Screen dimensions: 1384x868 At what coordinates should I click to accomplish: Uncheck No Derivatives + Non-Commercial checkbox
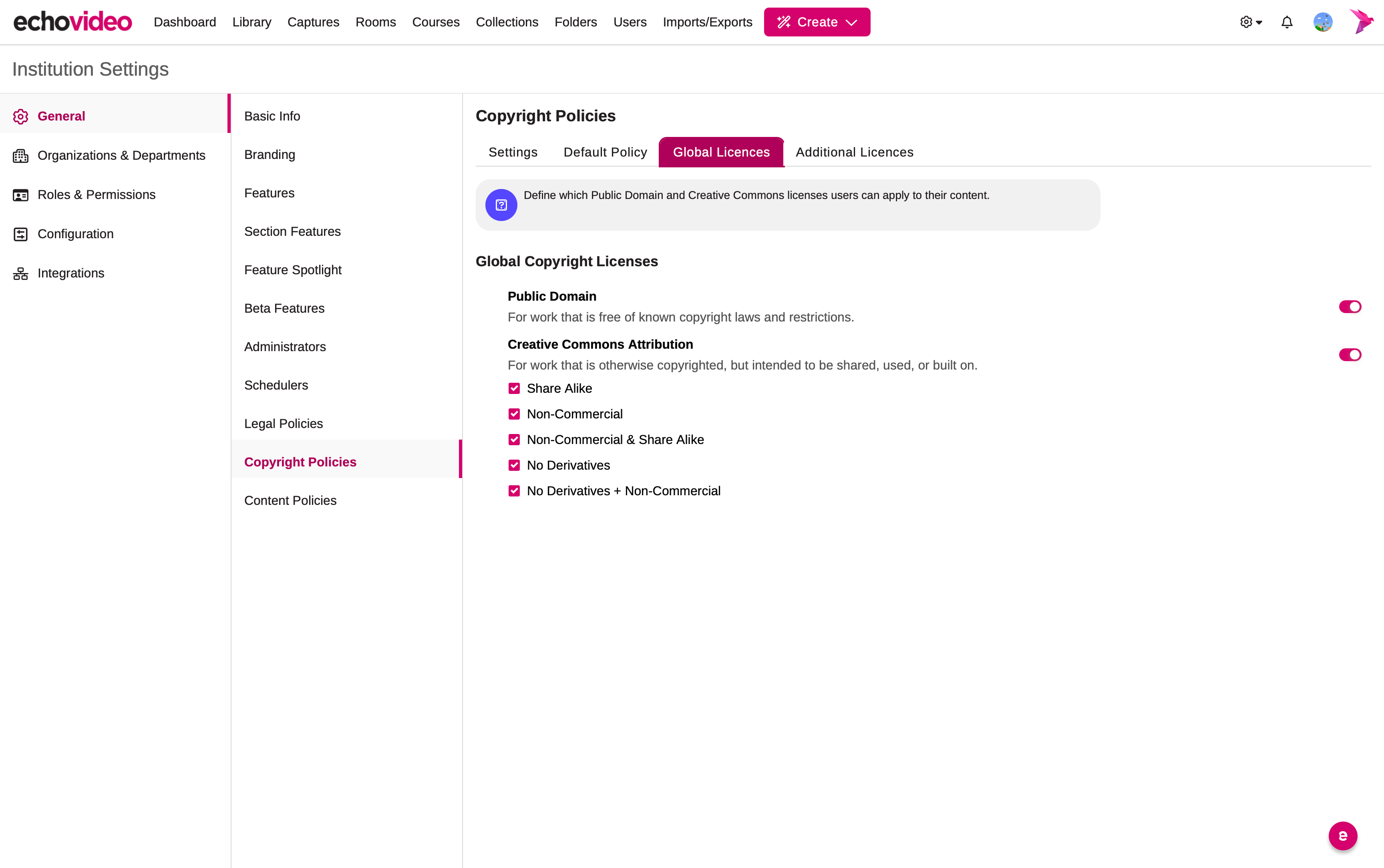click(x=514, y=491)
